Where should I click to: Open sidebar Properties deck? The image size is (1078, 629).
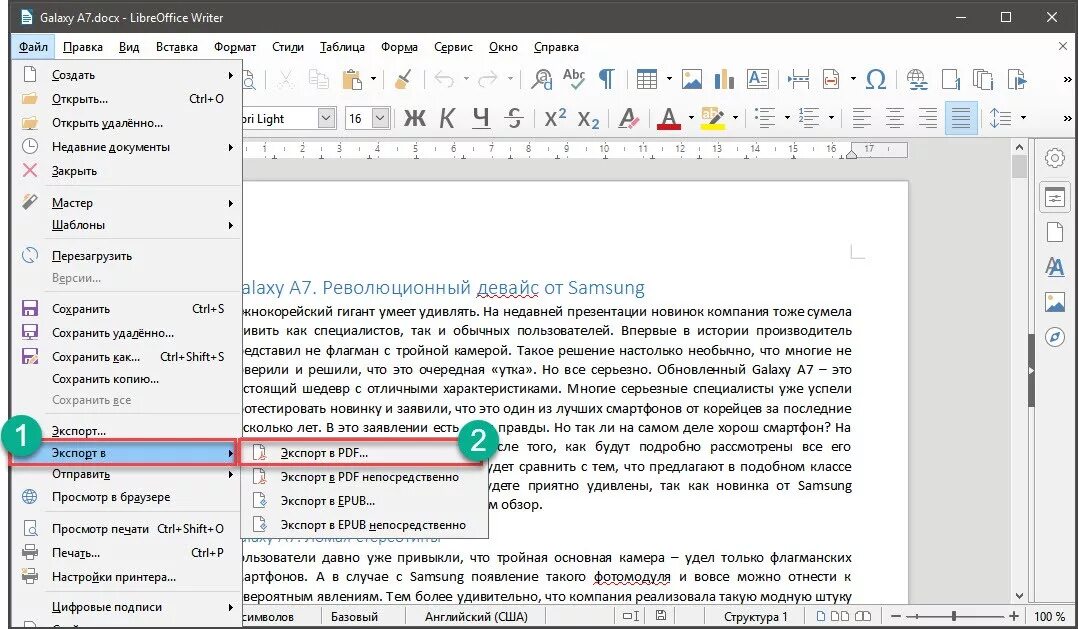pyautogui.click(x=1055, y=198)
